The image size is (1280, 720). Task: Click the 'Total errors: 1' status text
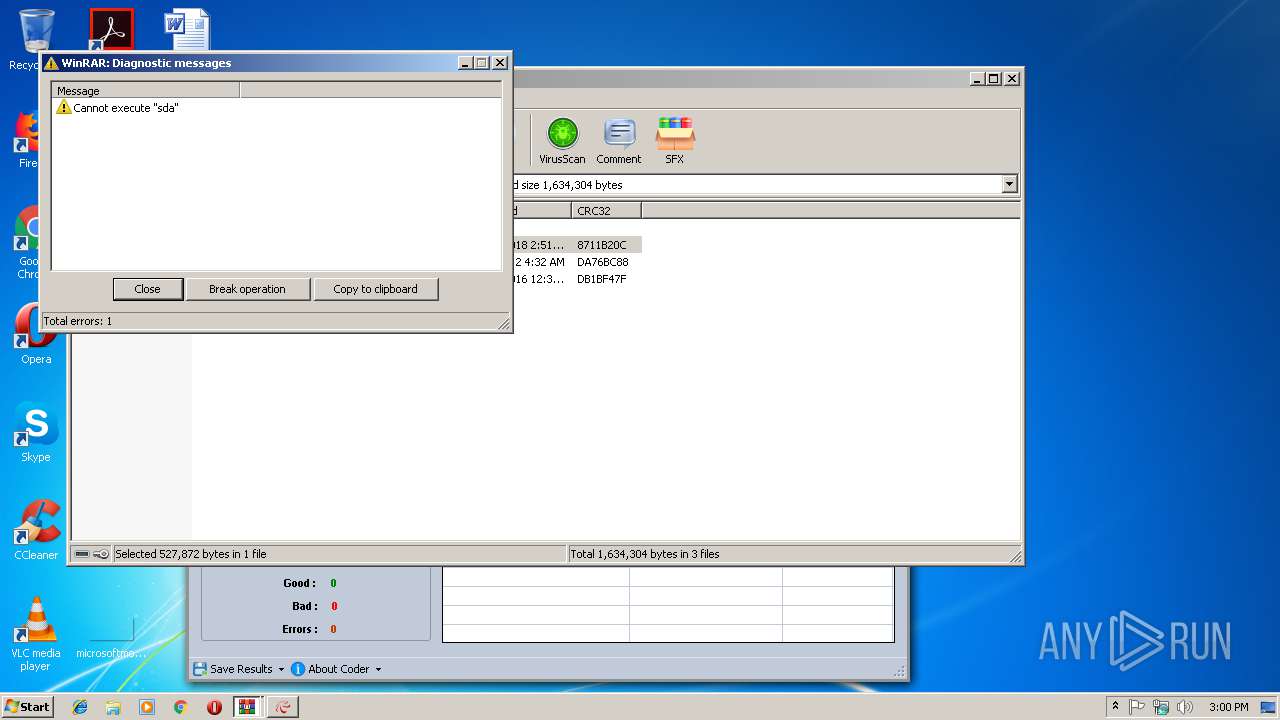tap(78, 321)
